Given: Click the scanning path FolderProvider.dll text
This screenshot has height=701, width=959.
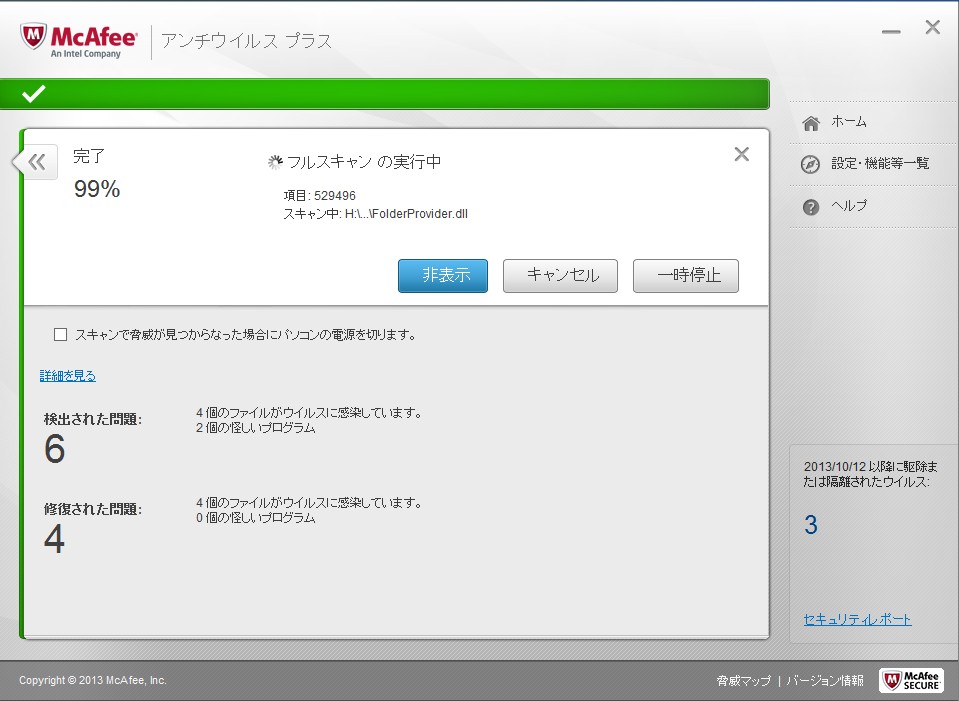Looking at the screenshot, I should click(375, 214).
